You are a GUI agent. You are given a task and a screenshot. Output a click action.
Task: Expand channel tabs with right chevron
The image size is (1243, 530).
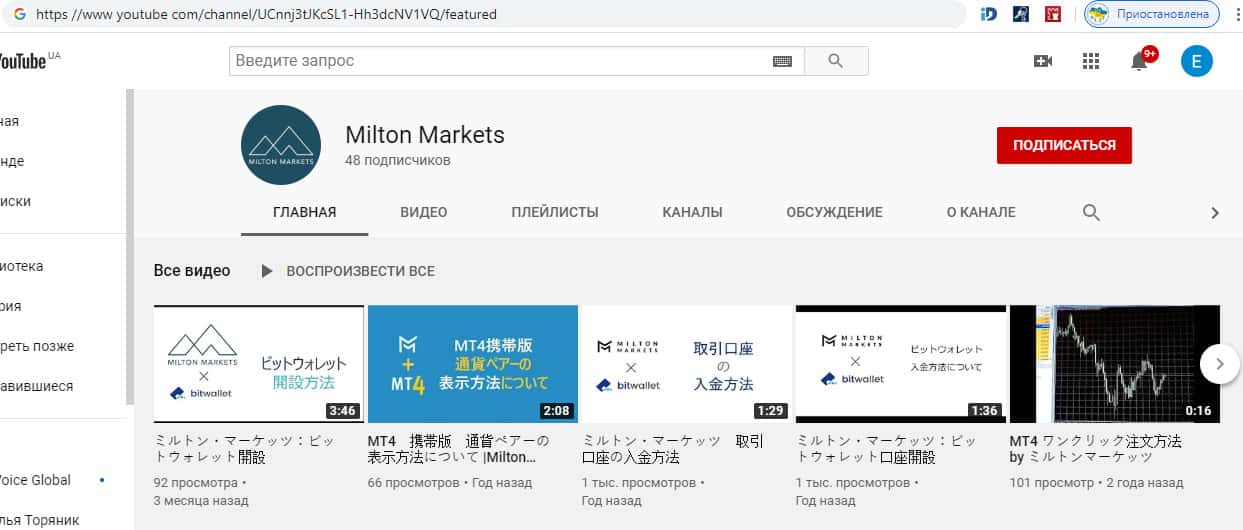(x=1215, y=212)
